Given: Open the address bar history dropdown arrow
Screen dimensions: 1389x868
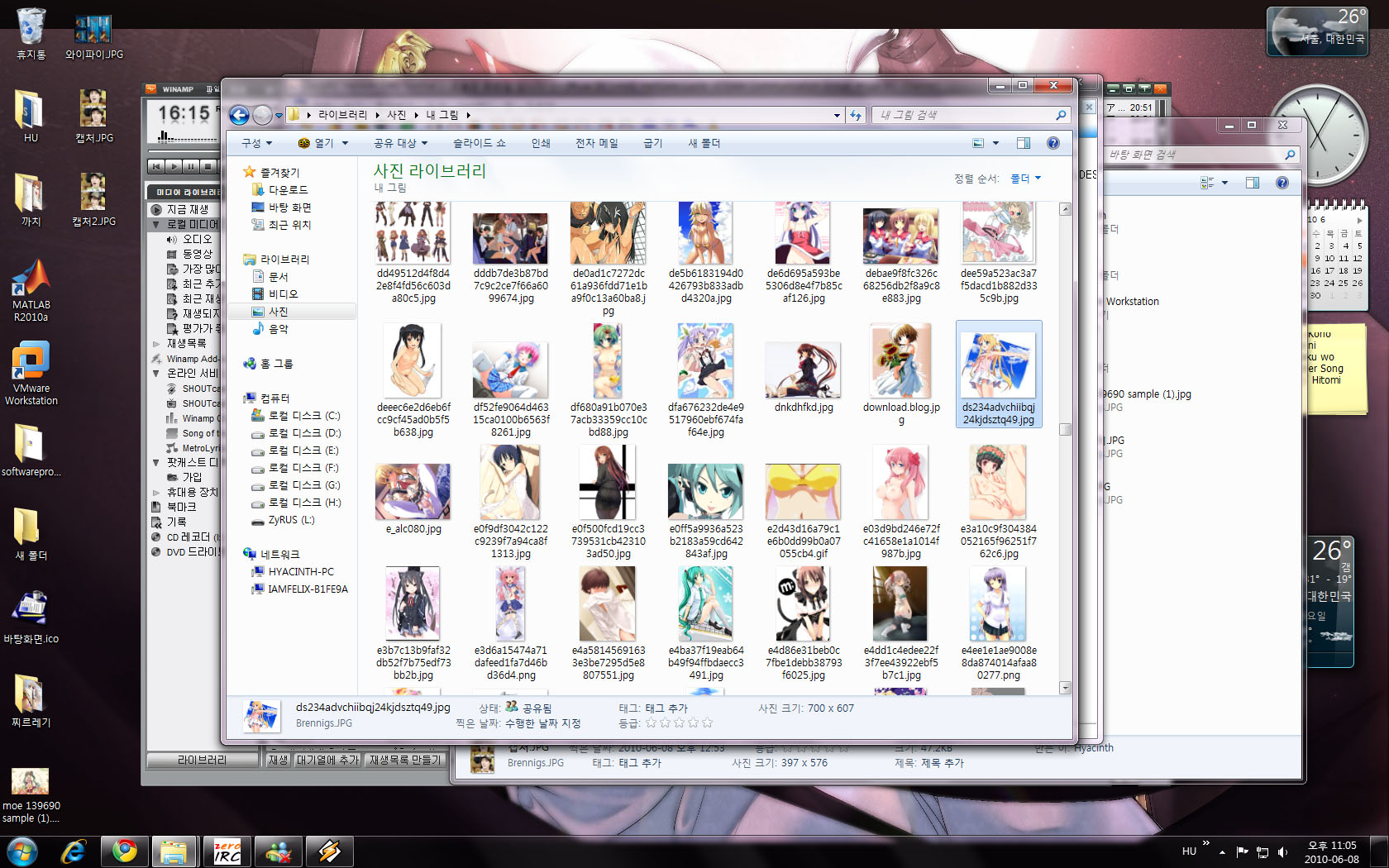Looking at the screenshot, I should pyautogui.click(x=837, y=115).
